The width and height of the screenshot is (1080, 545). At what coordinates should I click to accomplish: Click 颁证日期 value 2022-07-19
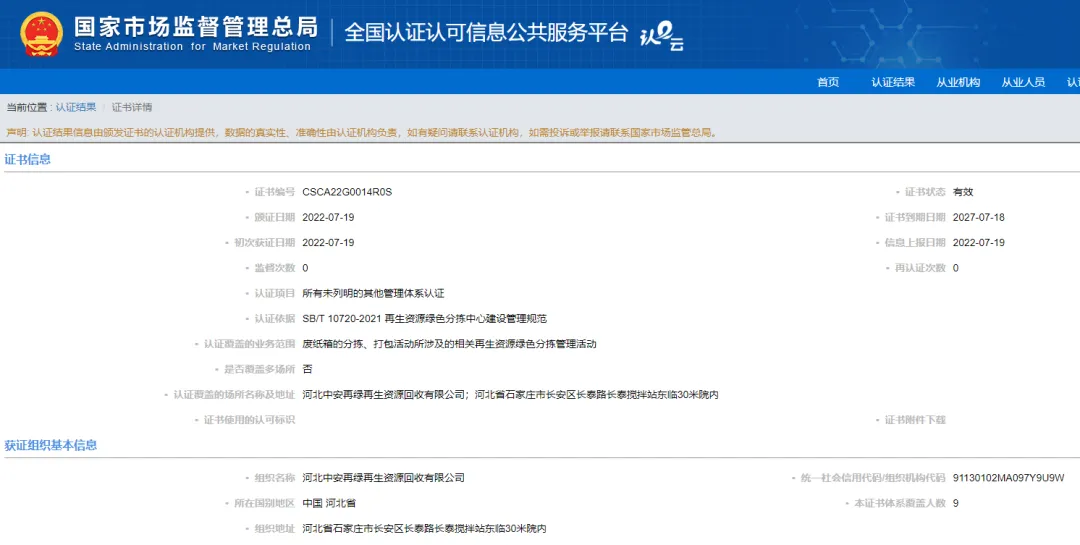pyautogui.click(x=328, y=218)
